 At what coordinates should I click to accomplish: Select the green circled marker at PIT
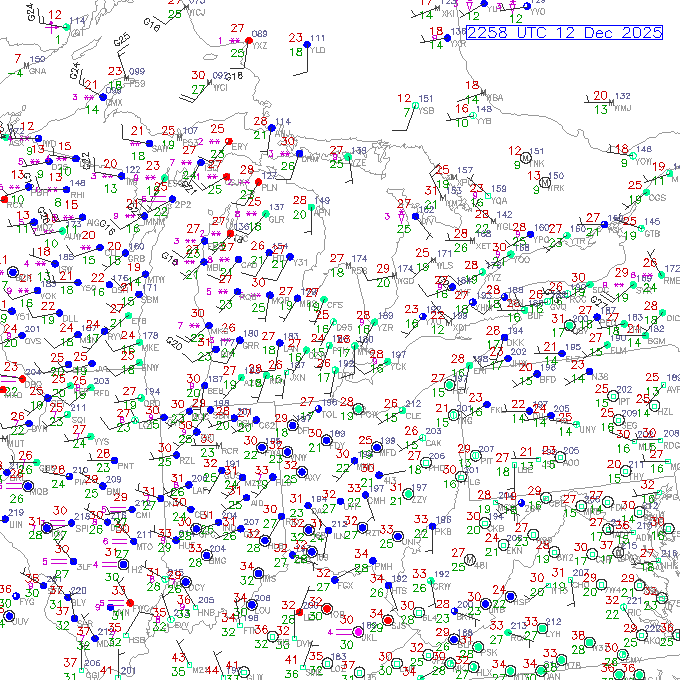point(475,455)
